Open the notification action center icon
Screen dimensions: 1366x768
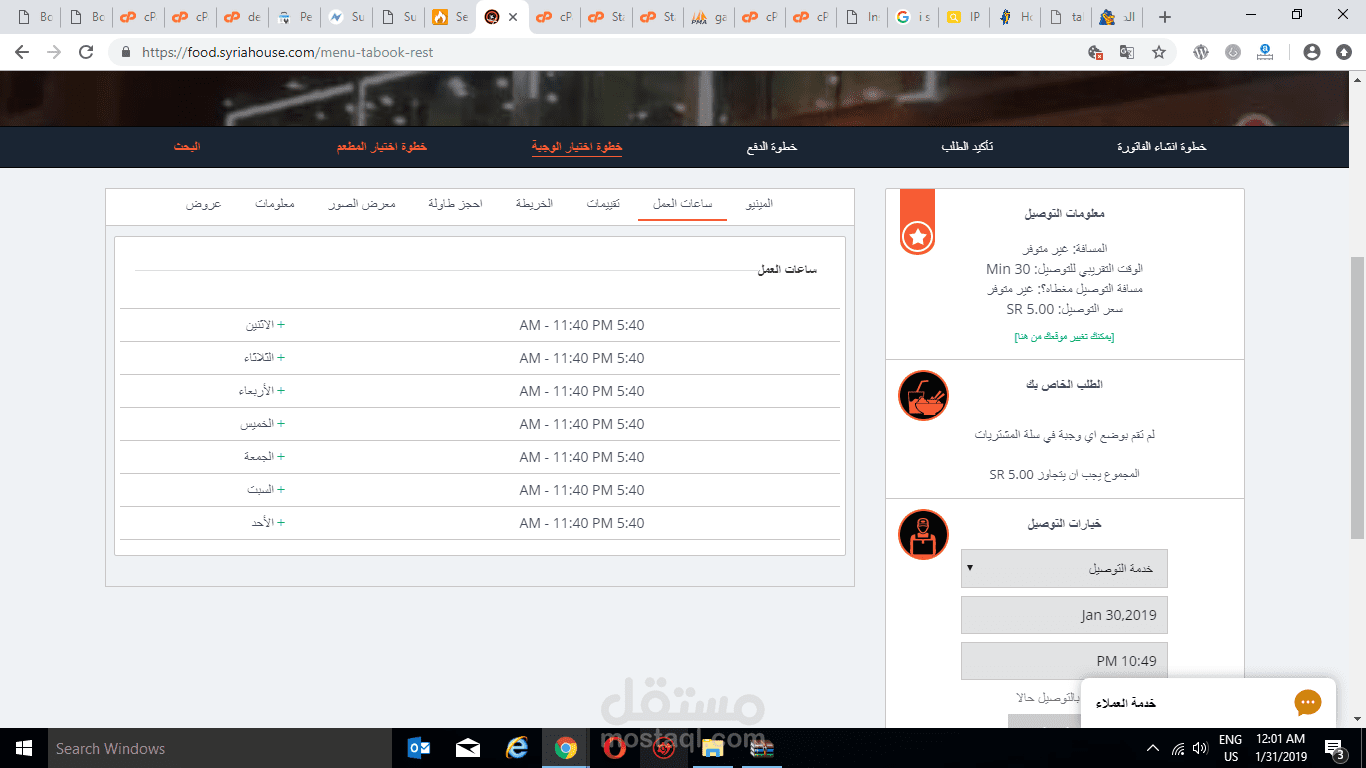tap(1335, 748)
